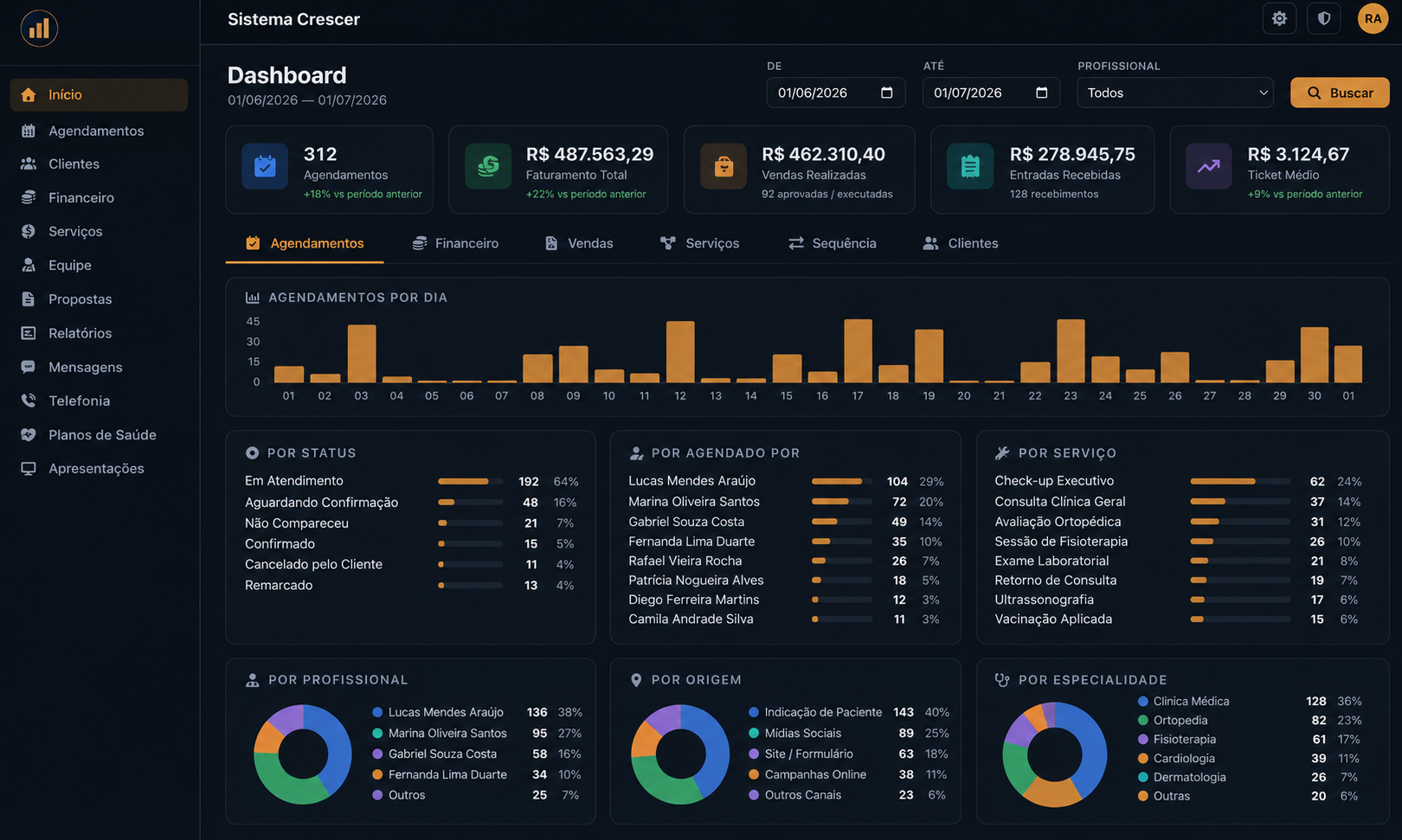Open Agendamentos in the sidebar
1402x840 pixels.
[99, 131]
